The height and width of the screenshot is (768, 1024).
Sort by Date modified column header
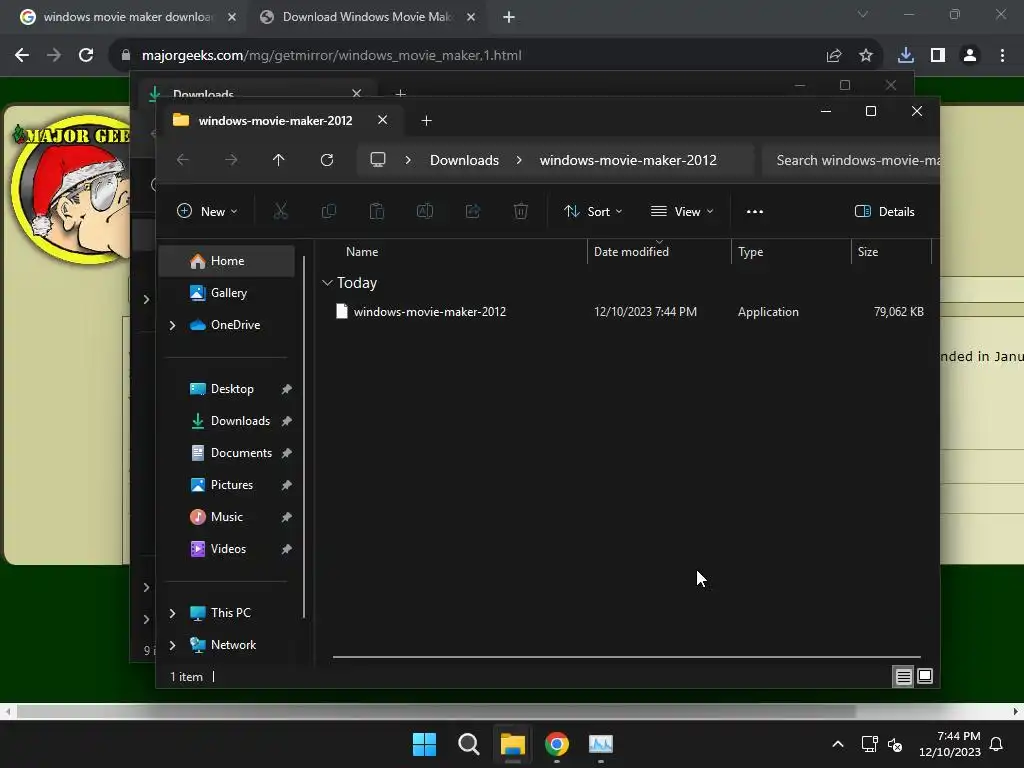coord(631,252)
